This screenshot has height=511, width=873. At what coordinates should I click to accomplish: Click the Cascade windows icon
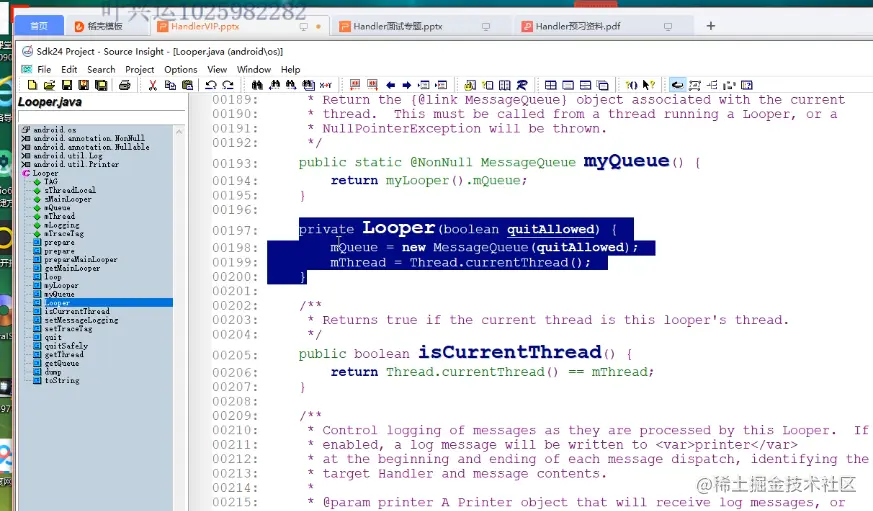pos(602,85)
